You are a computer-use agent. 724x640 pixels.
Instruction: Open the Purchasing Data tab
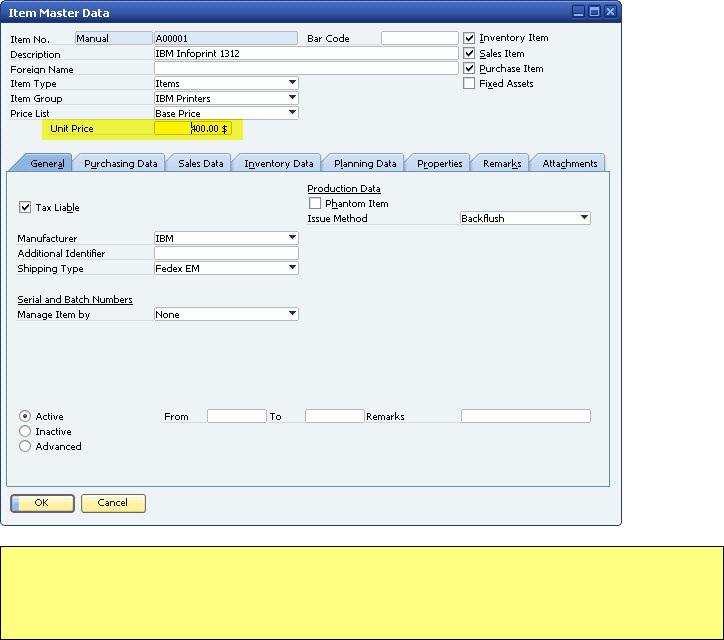click(x=121, y=163)
